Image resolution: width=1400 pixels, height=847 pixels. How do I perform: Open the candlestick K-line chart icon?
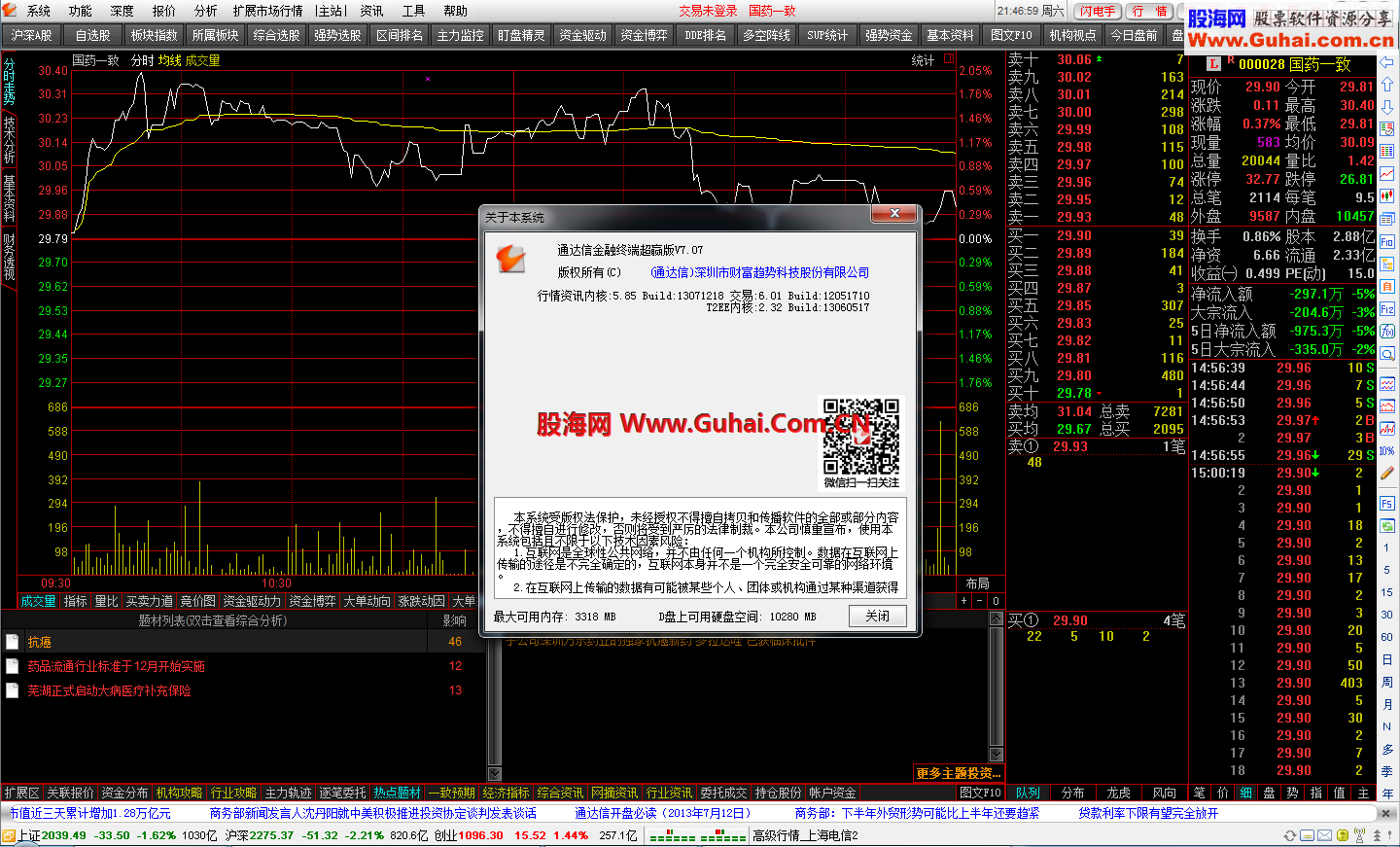coord(1387,195)
